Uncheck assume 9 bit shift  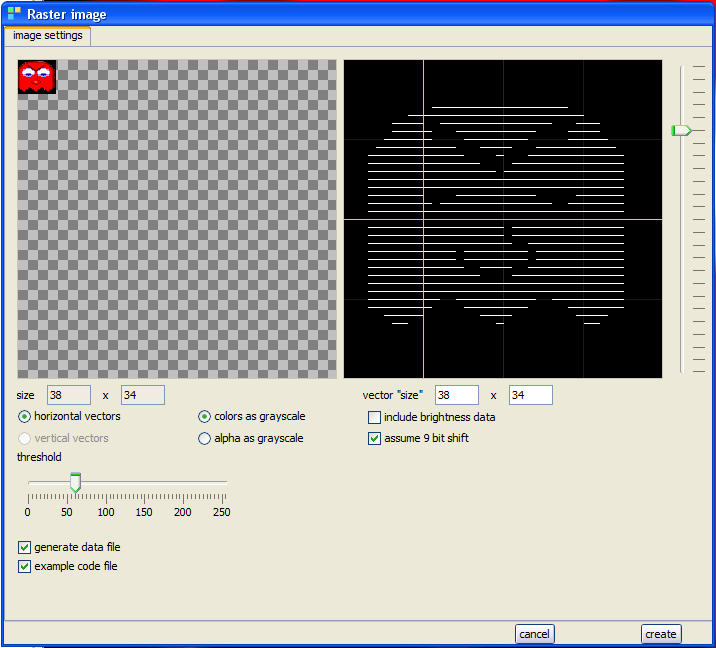[x=375, y=438]
